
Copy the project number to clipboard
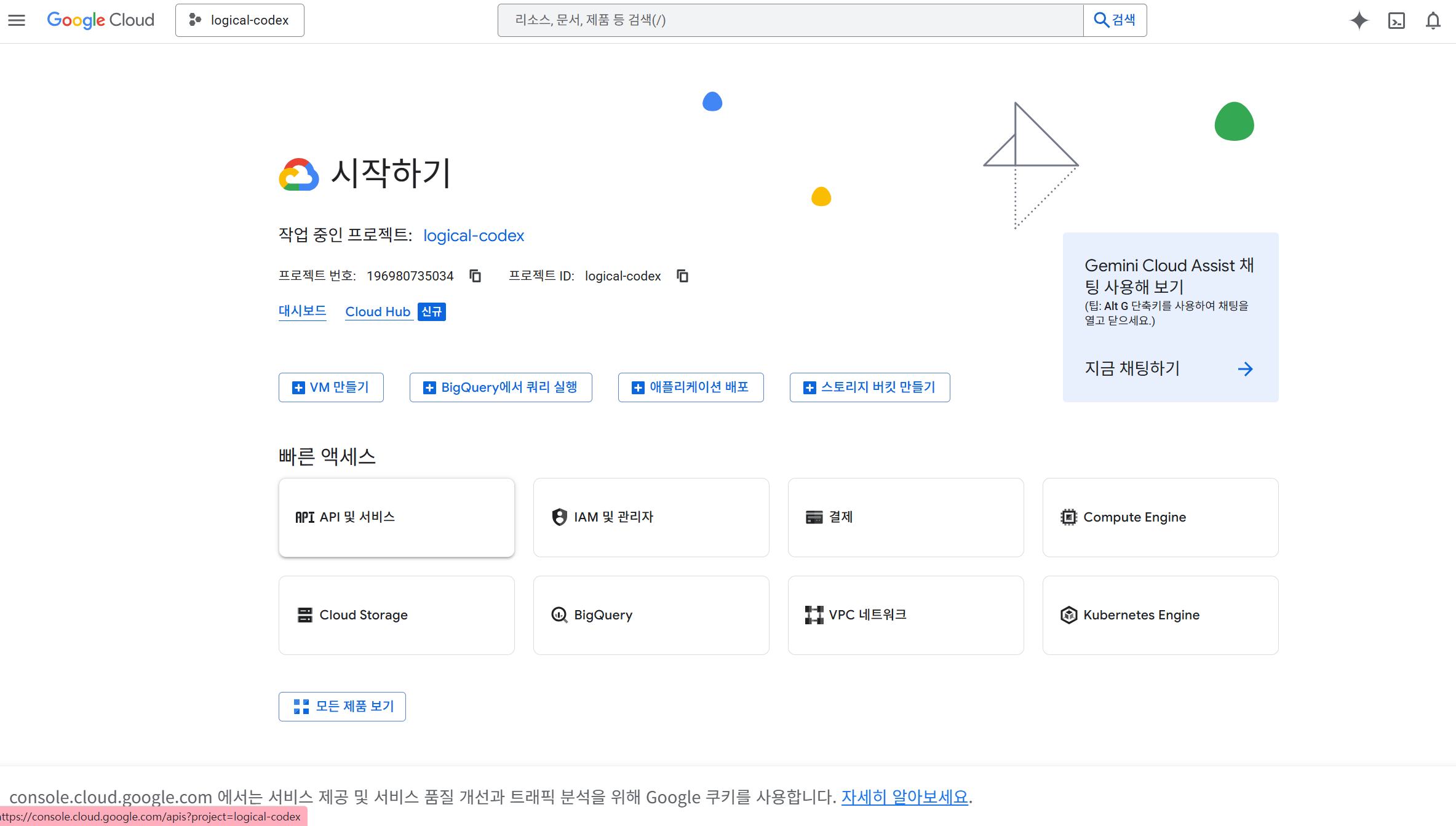(475, 276)
